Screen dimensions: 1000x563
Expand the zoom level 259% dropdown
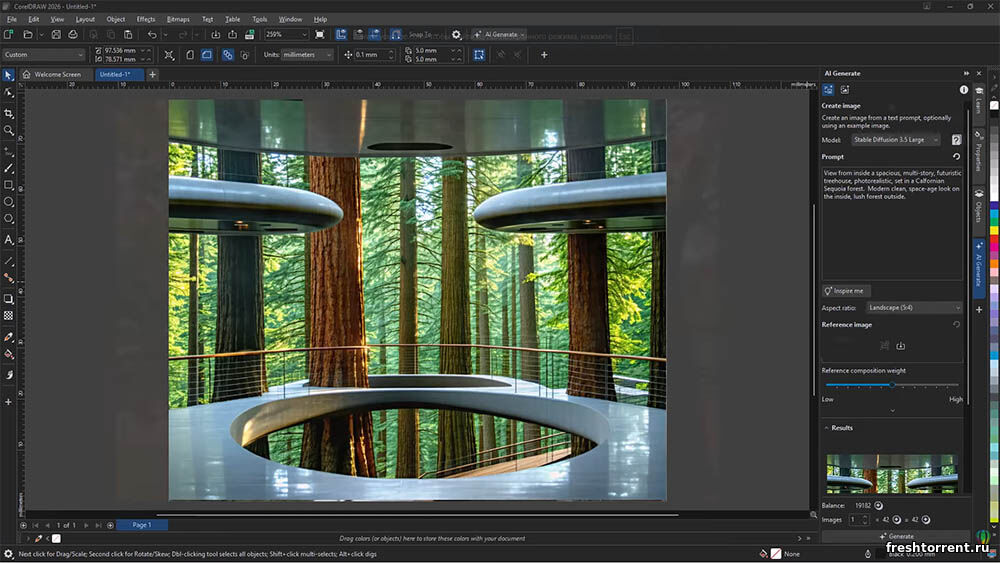[304, 34]
